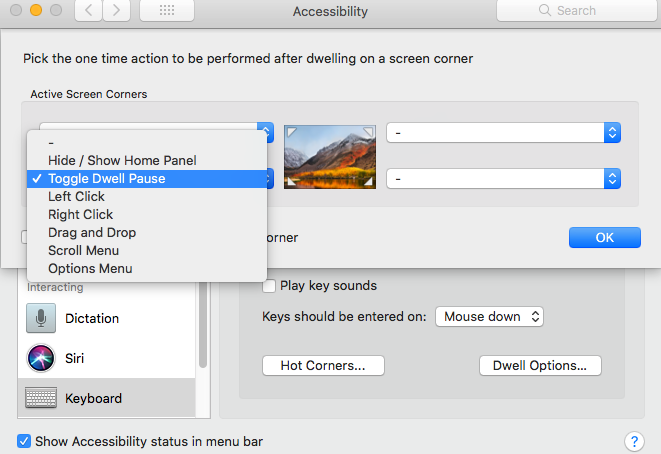This screenshot has width=661, height=454.
Task: Choose Left Click from the menu
Action: tap(76, 196)
